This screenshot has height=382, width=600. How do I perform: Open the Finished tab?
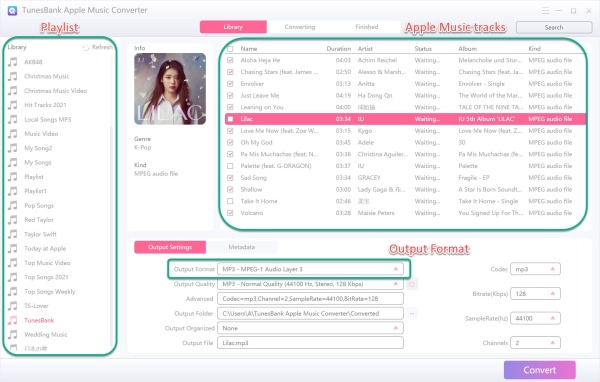pos(367,27)
